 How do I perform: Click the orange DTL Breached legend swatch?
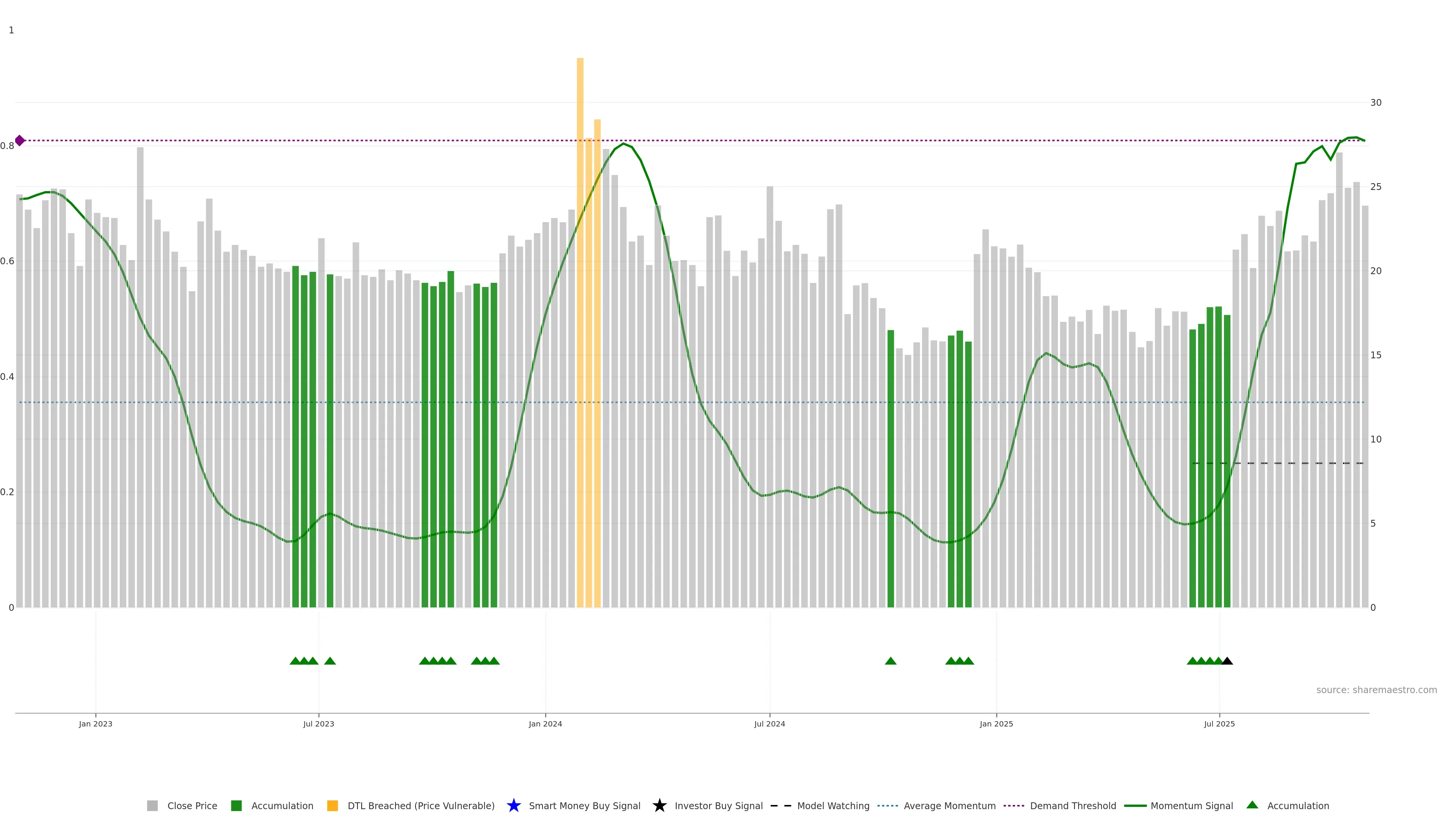coord(333,805)
